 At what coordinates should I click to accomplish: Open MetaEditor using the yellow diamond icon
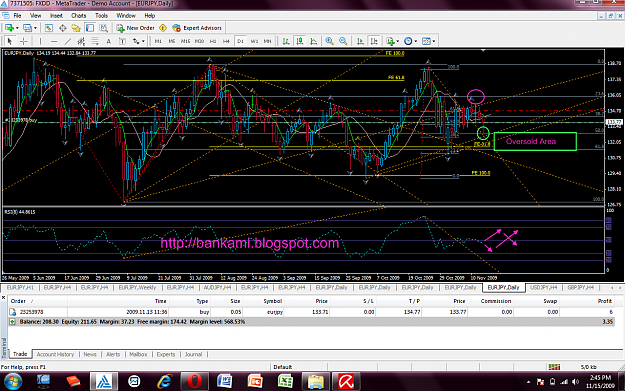point(163,28)
